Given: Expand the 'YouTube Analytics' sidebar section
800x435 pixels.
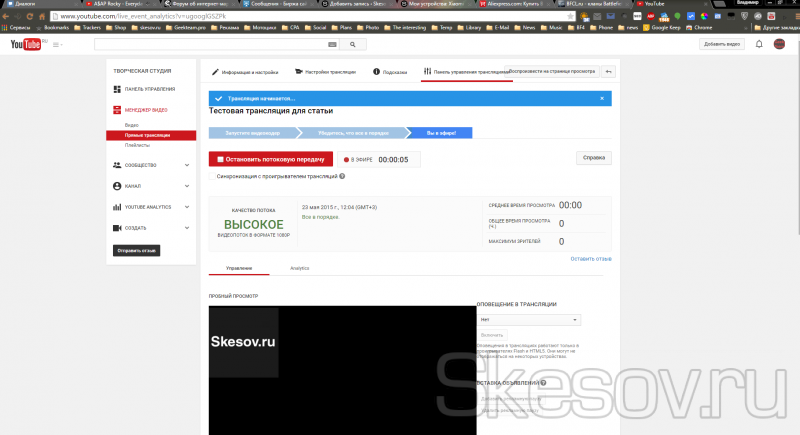Looking at the screenshot, I should (187, 207).
